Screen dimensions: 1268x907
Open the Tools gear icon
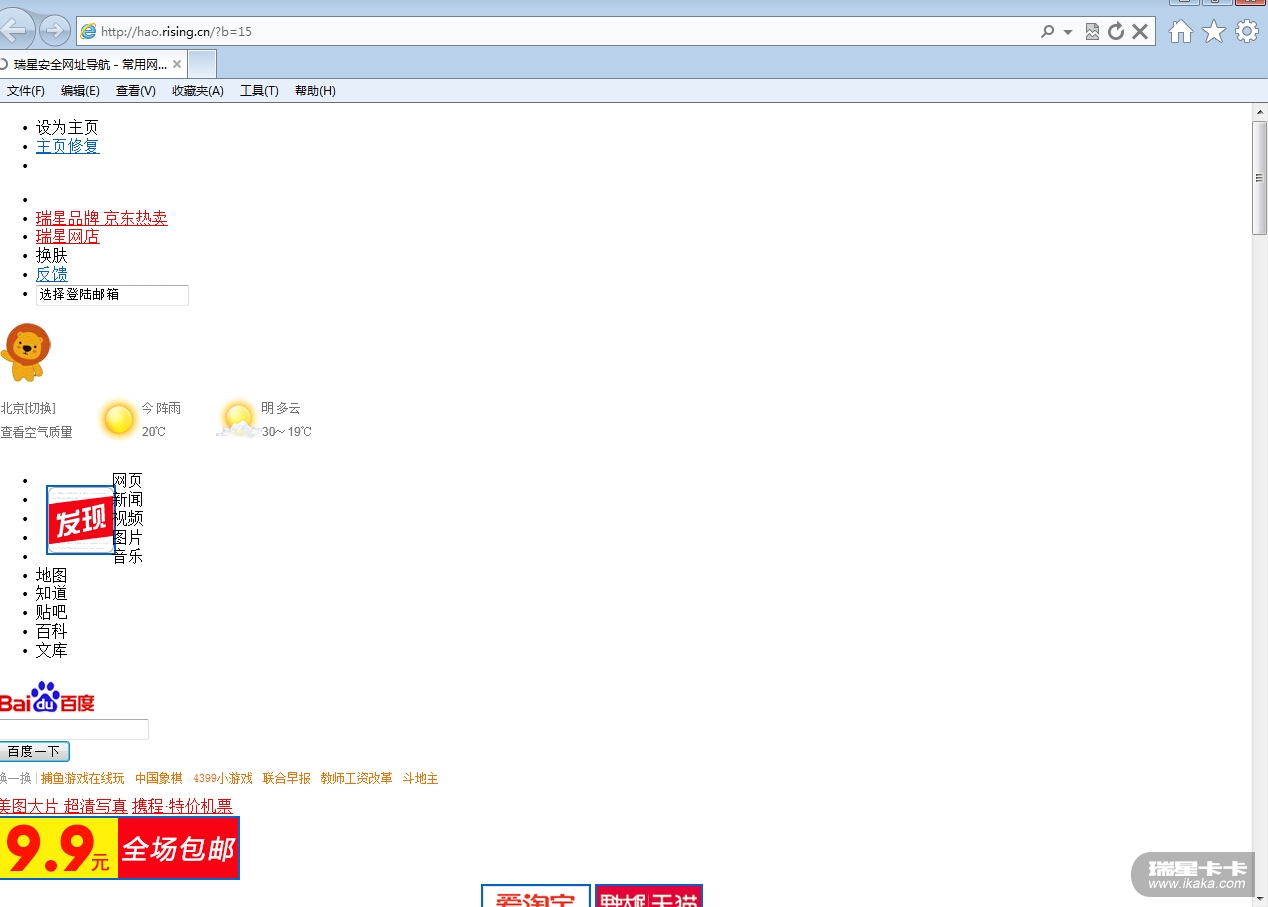coord(1247,32)
